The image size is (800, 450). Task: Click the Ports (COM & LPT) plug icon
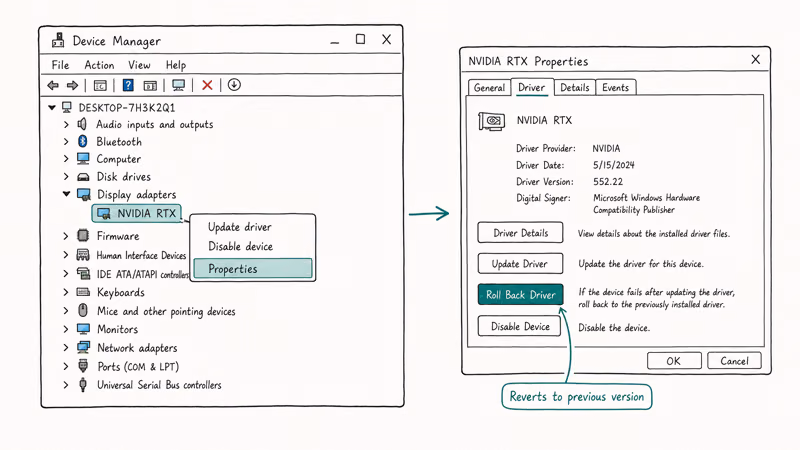(x=83, y=366)
